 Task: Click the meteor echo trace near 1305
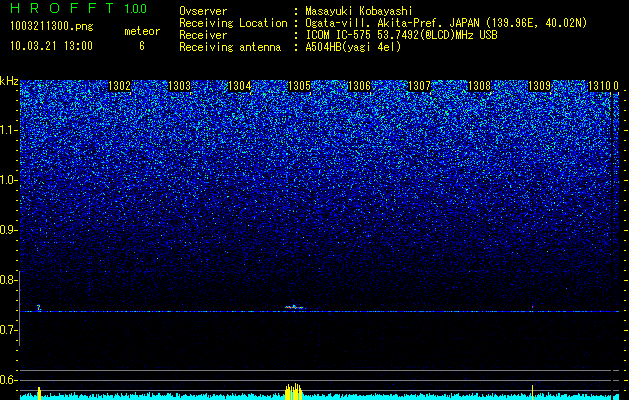(296, 307)
